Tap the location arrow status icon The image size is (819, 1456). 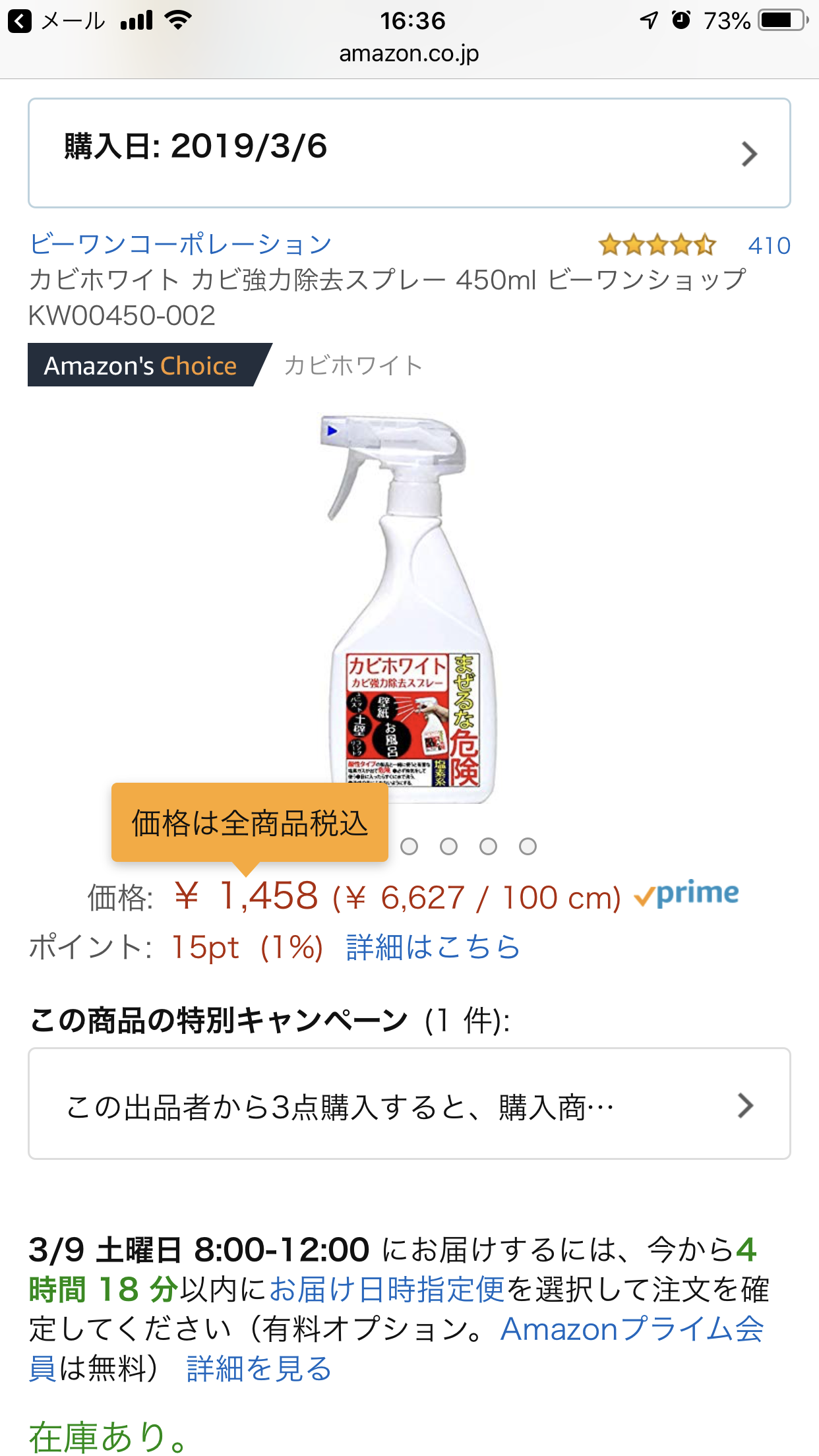click(650, 20)
